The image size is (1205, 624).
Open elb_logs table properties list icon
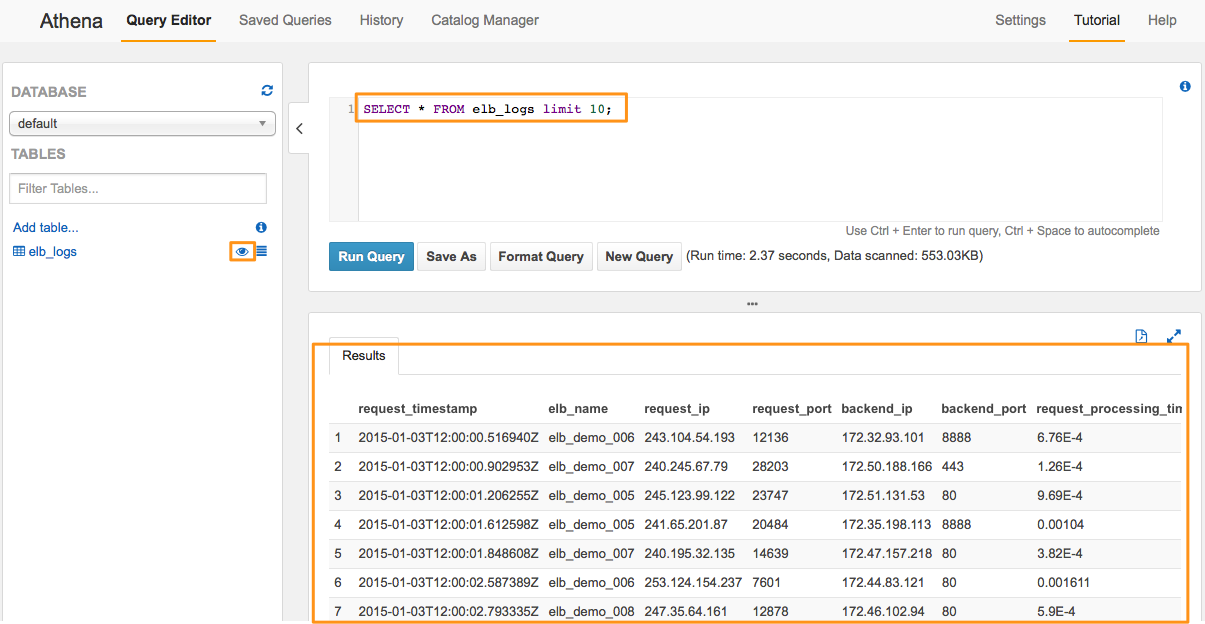[261, 252]
